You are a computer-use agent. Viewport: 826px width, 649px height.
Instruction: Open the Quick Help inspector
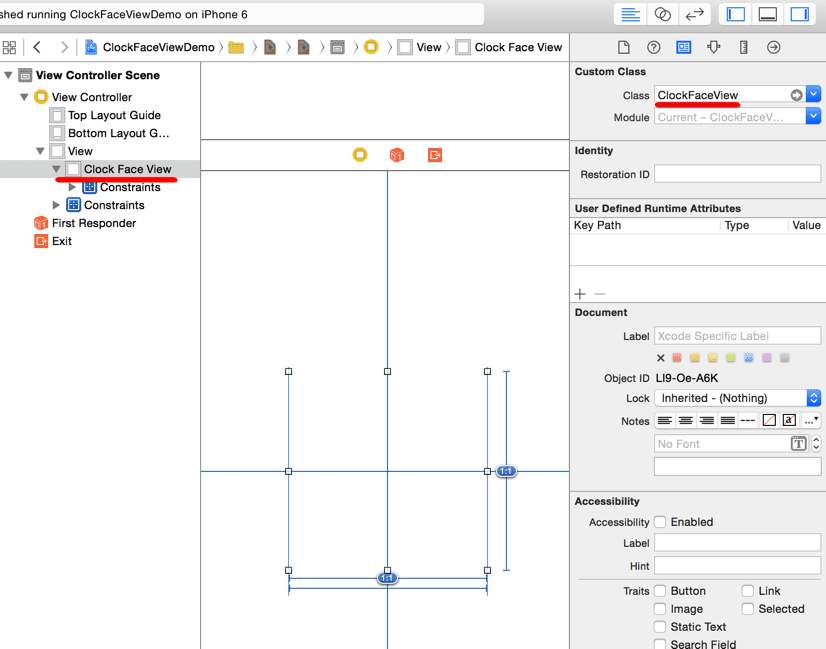point(654,47)
